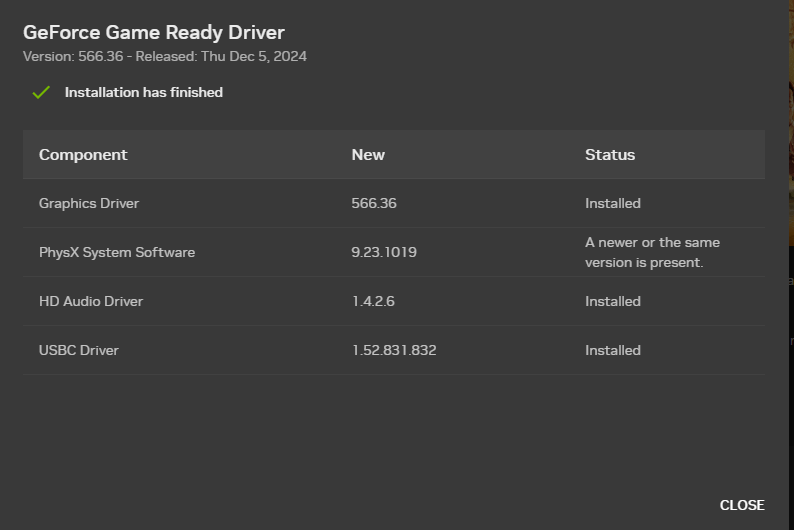The image size is (794, 530).
Task: Select the Graphics Driver row label
Action: coord(89,203)
